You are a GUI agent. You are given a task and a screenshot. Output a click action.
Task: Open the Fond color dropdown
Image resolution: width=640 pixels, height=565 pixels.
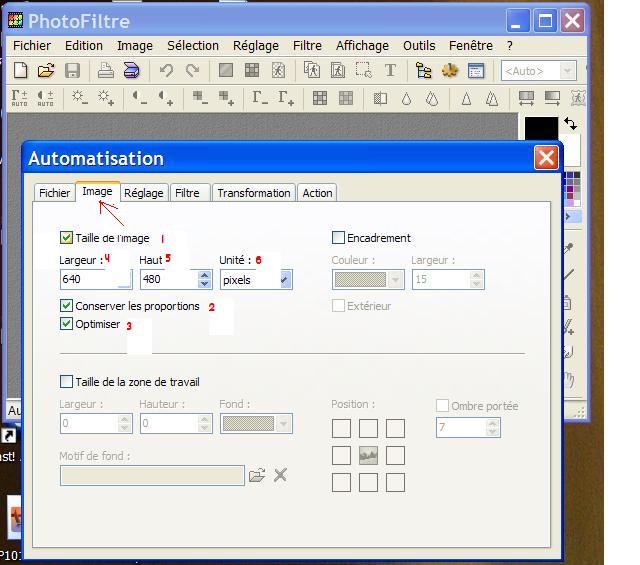pyautogui.click(x=284, y=424)
